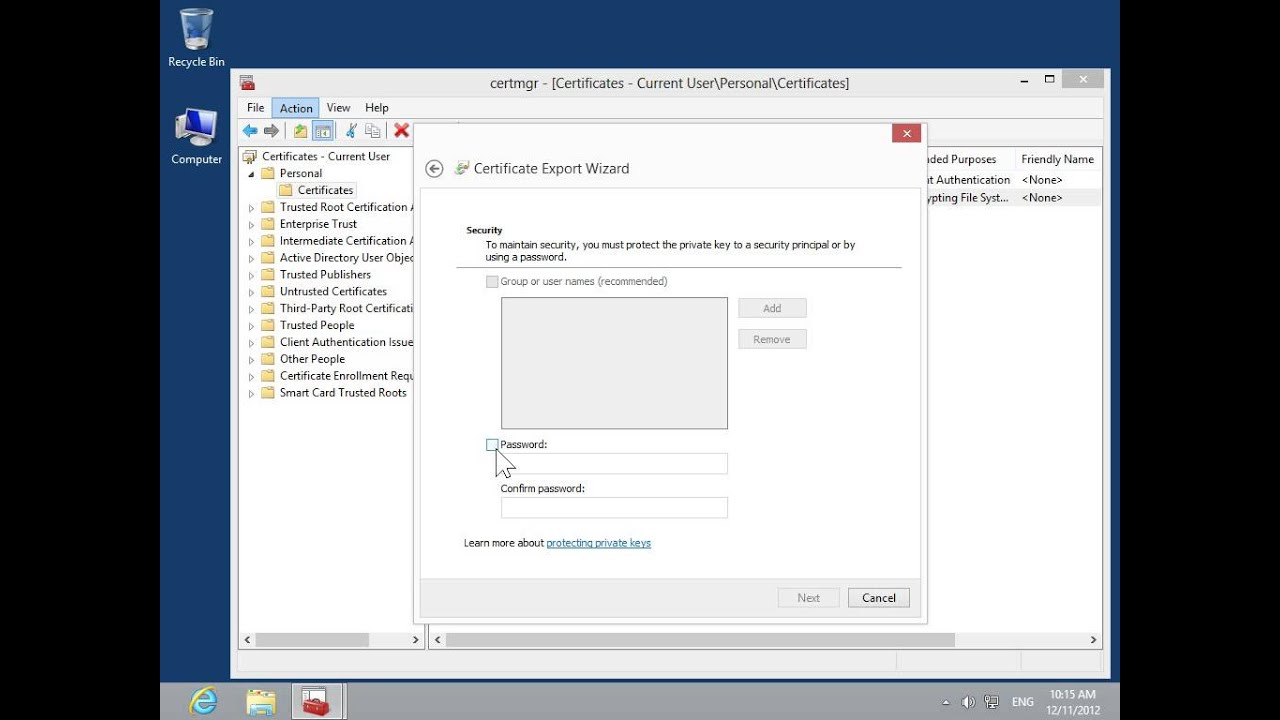Screen dimensions: 1280x720
Task: Click the Friendly Name column header
Action: 1057,159
